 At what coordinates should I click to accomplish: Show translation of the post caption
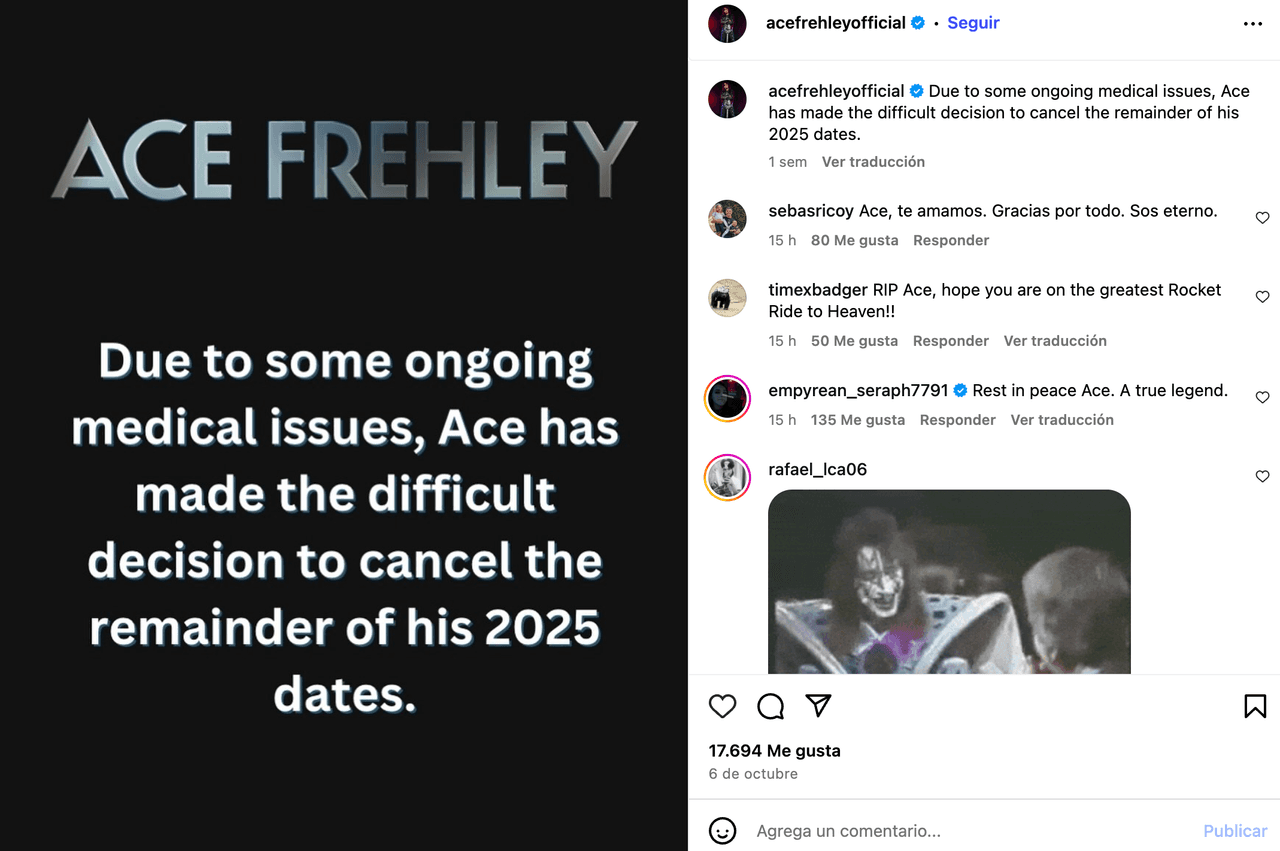[x=873, y=162]
